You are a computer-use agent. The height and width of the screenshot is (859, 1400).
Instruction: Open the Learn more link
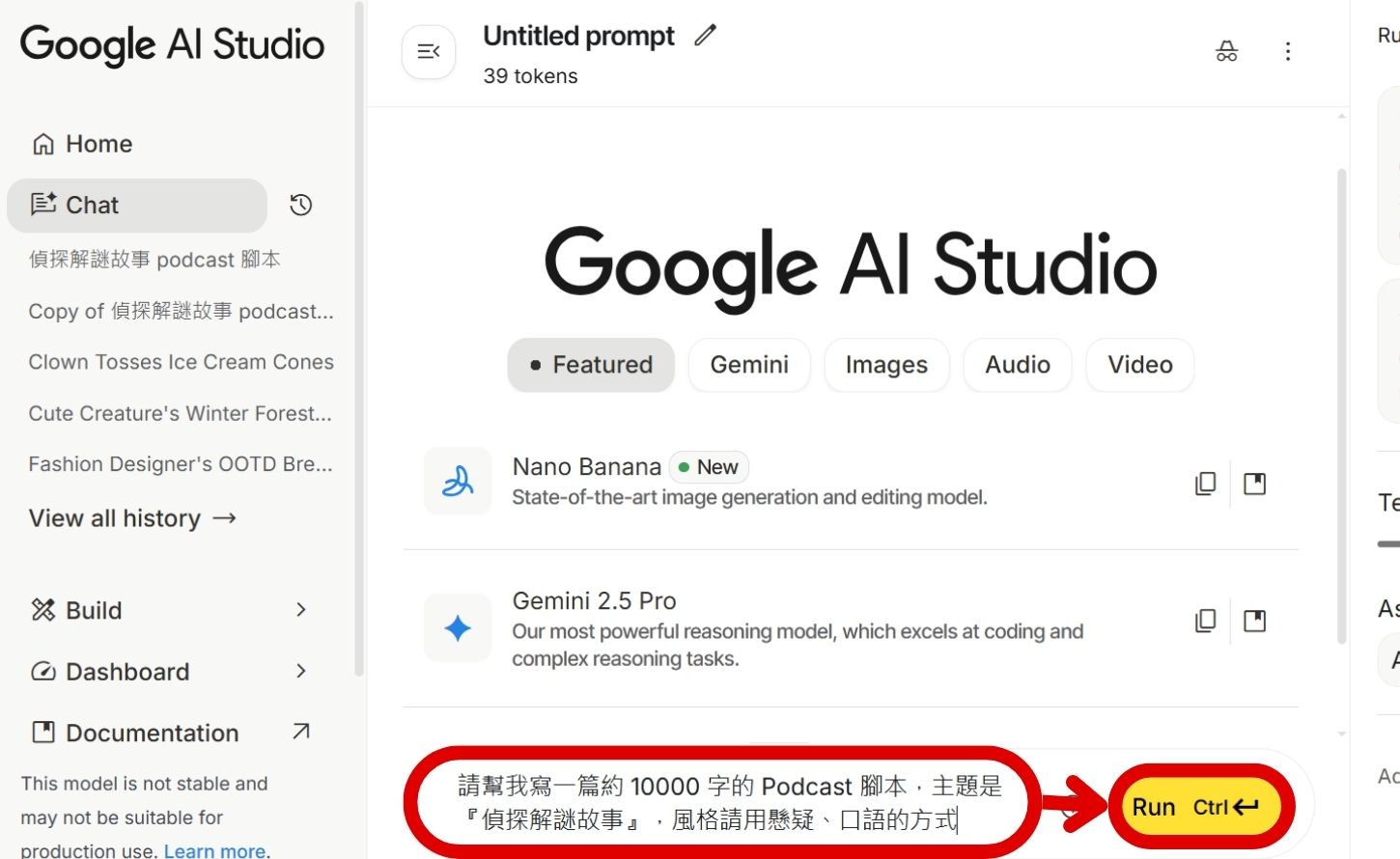(214, 849)
